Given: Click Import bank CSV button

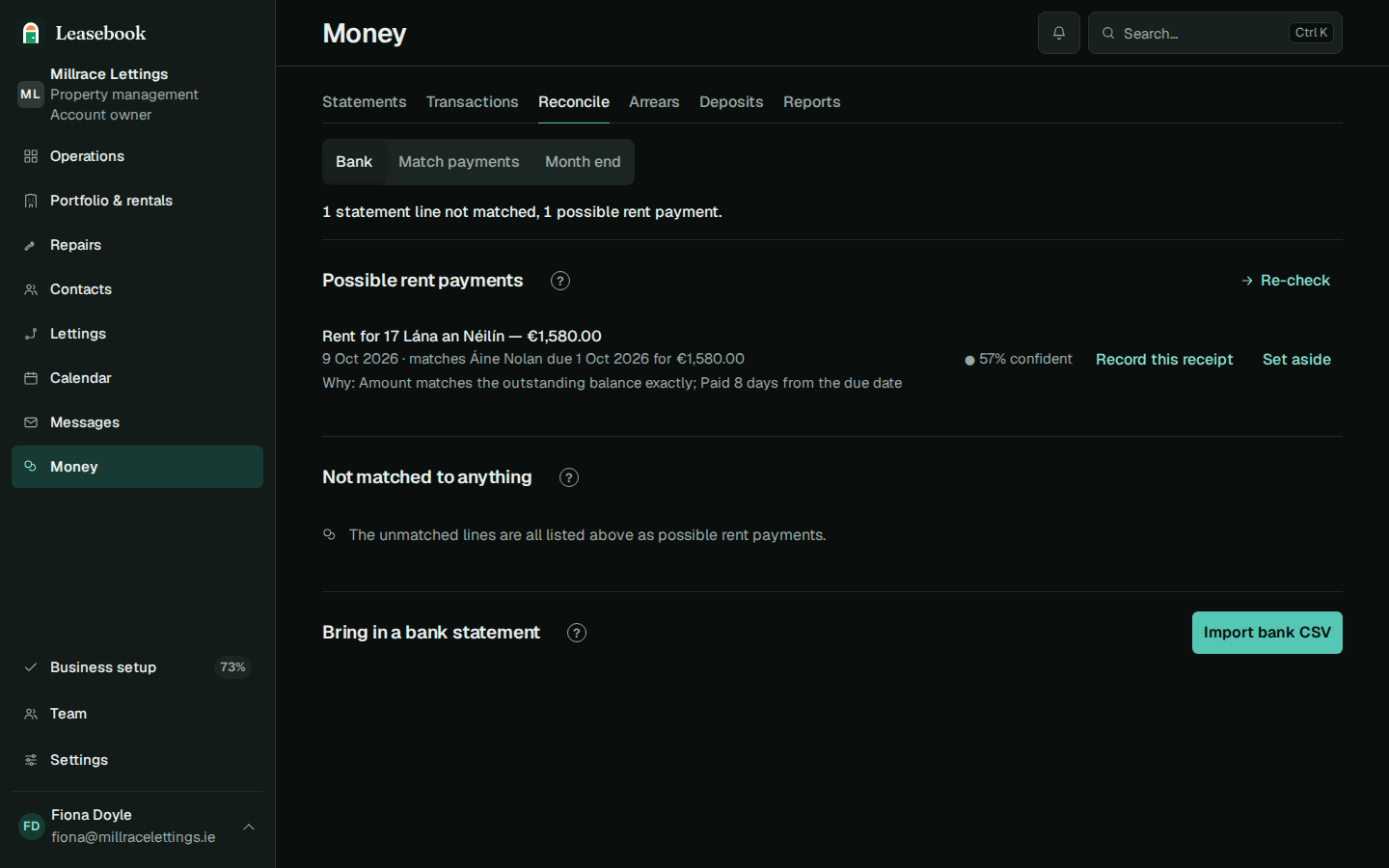Looking at the screenshot, I should pos(1267,633).
